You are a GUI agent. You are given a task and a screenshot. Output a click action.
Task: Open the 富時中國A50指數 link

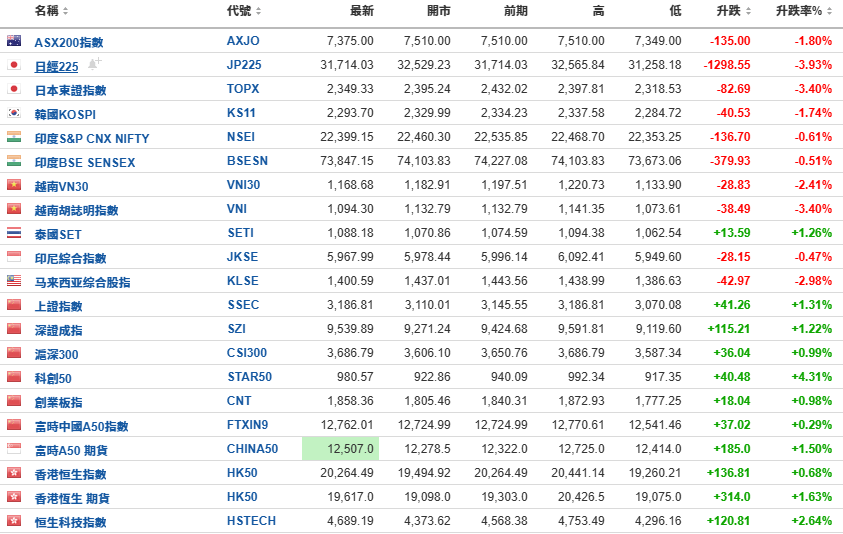pyautogui.click(x=82, y=426)
